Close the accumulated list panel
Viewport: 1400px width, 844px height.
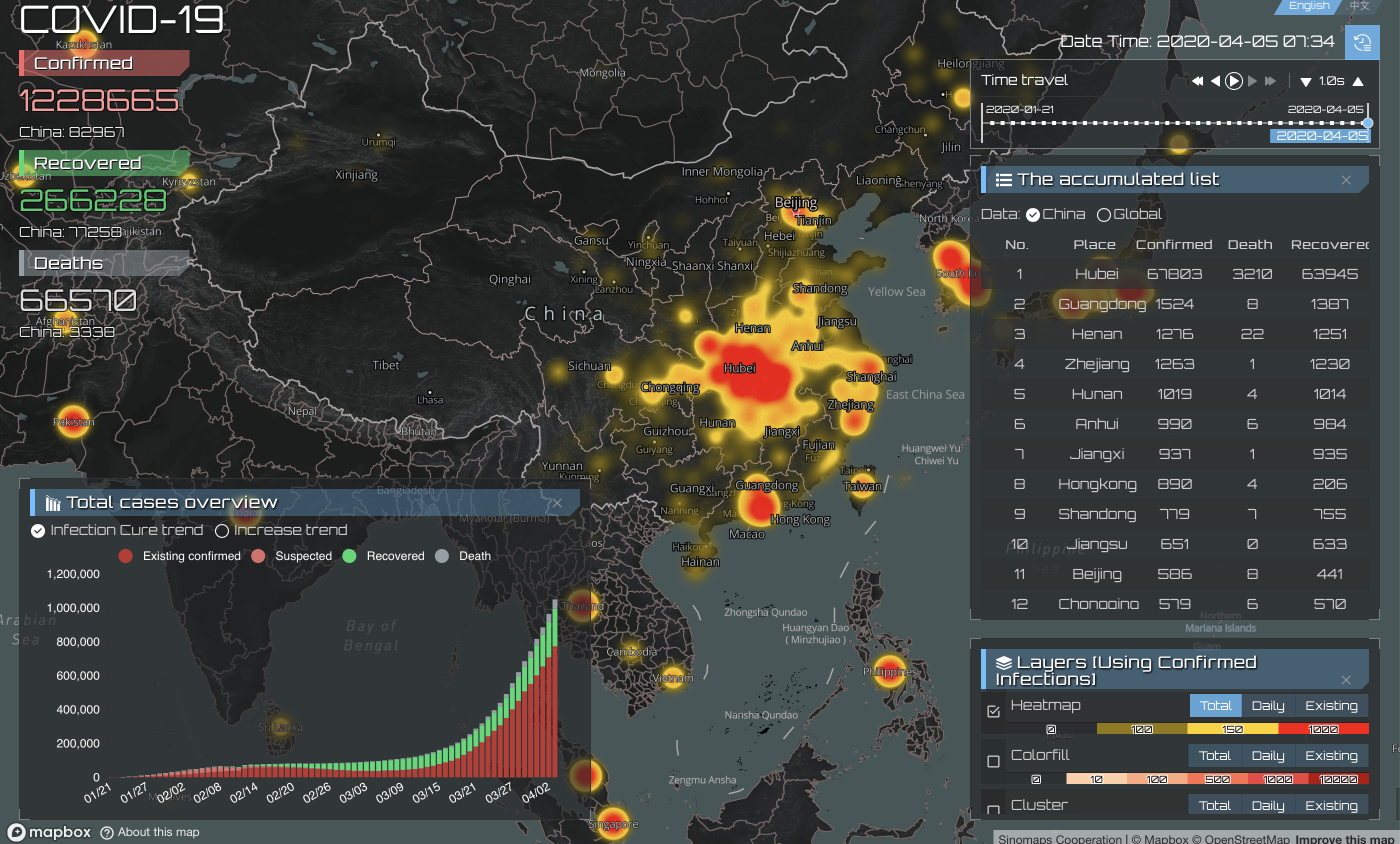pyautogui.click(x=1346, y=180)
